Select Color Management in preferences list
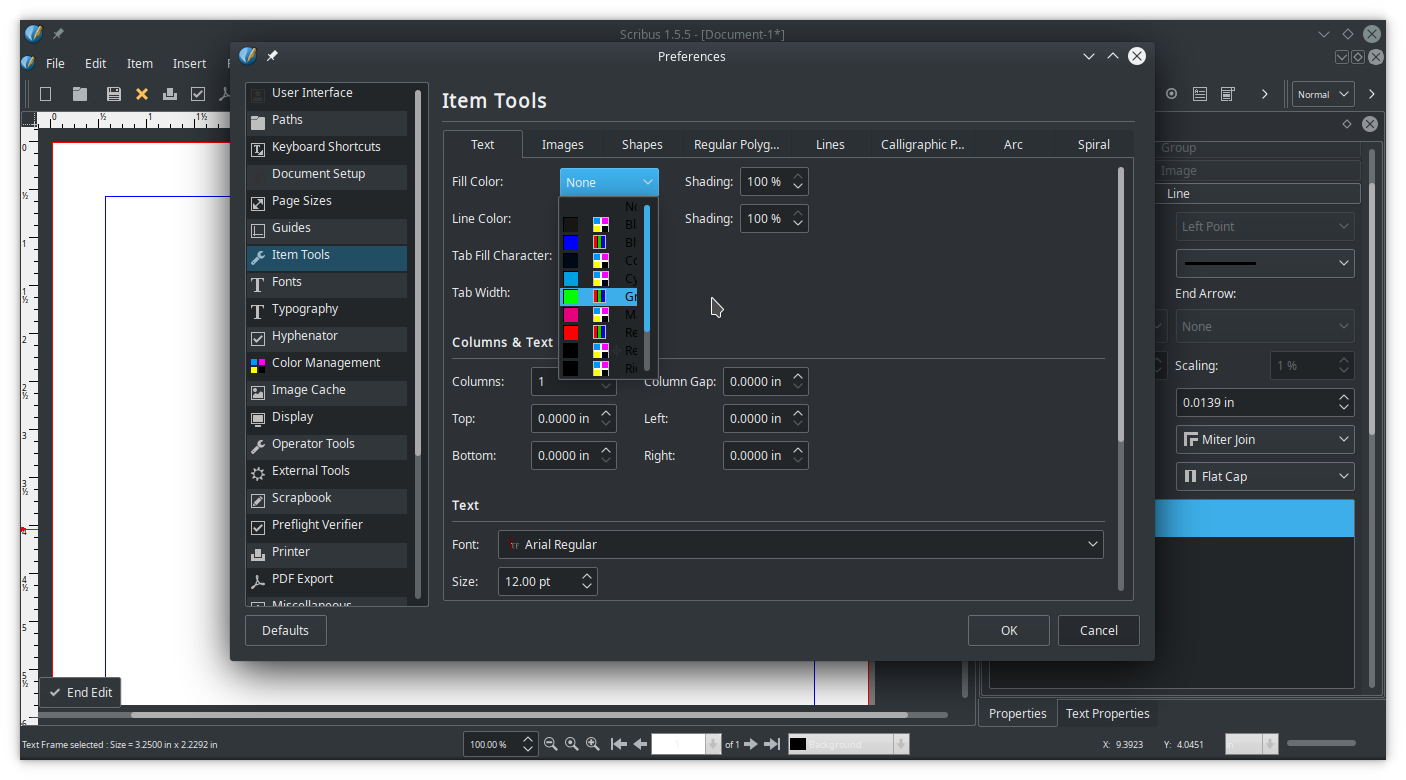 tap(326, 363)
